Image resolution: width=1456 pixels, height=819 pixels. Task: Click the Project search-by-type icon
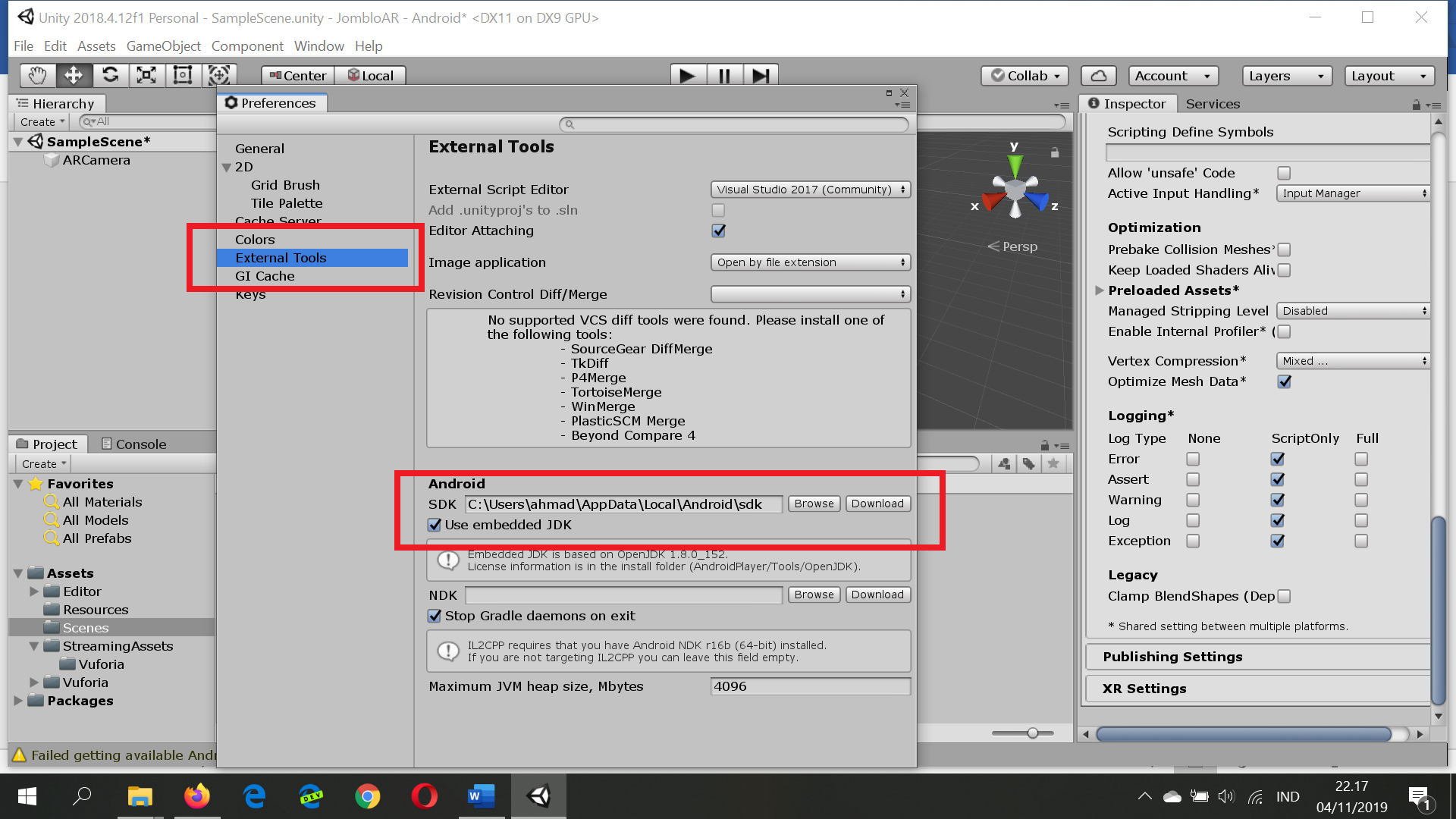[x=1004, y=463]
